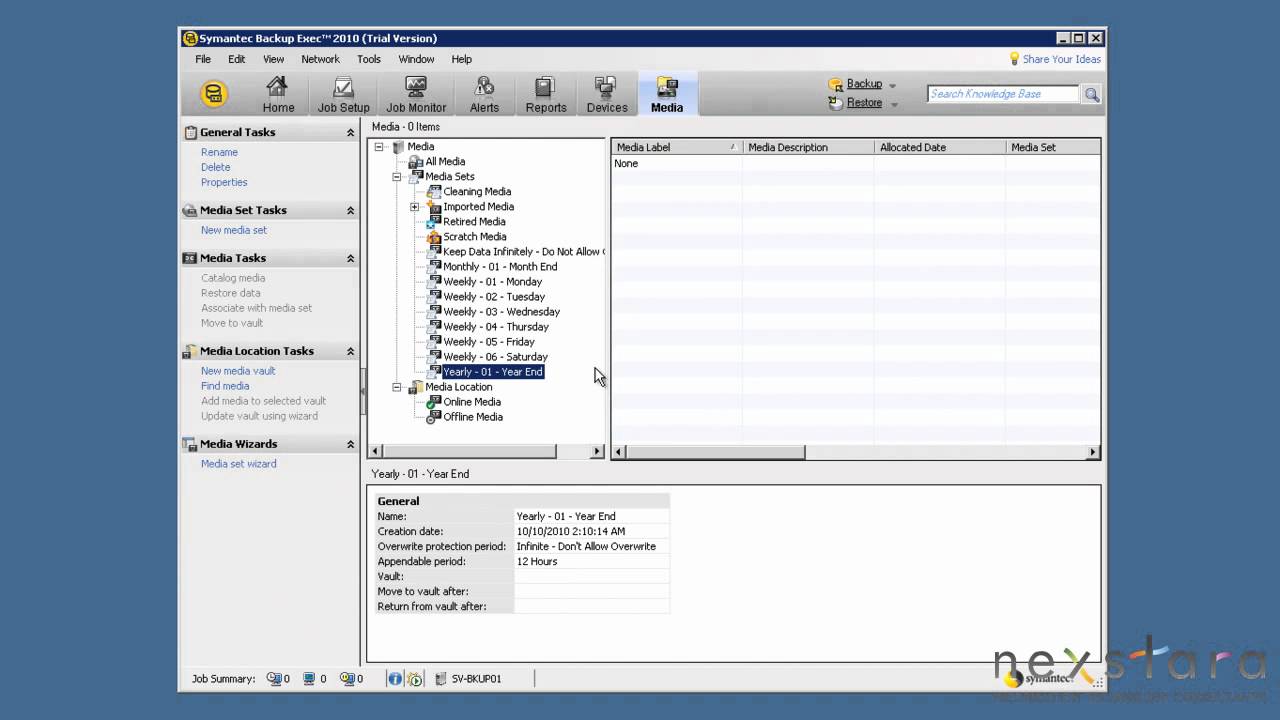Open the View menu

273,59
